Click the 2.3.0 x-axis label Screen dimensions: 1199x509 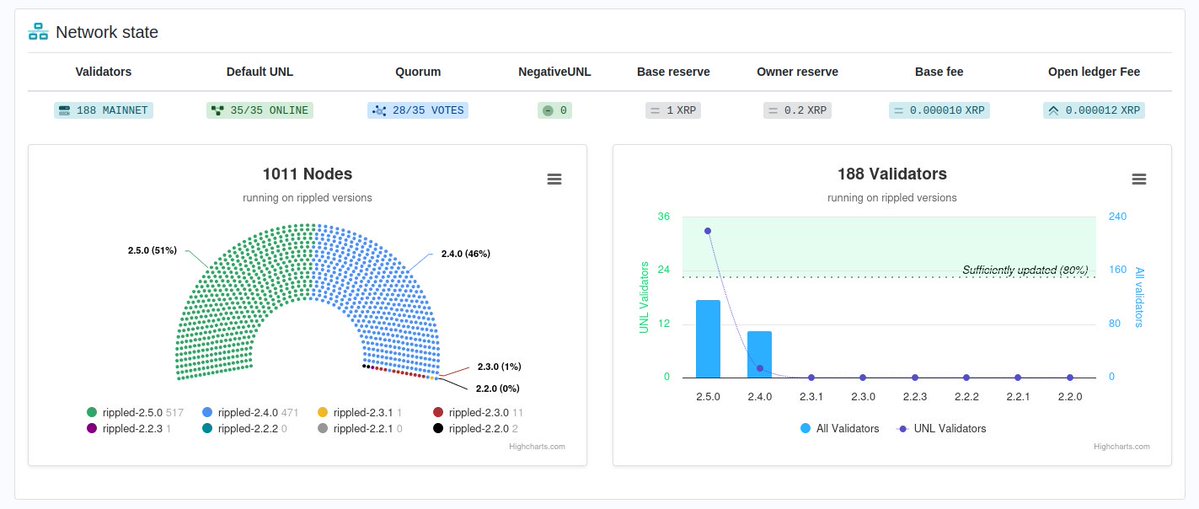point(863,397)
